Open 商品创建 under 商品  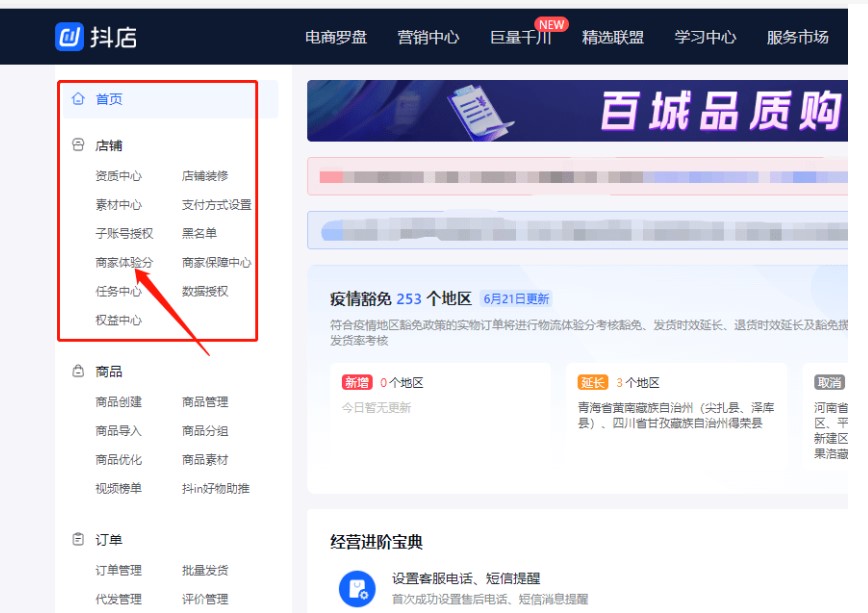point(118,401)
